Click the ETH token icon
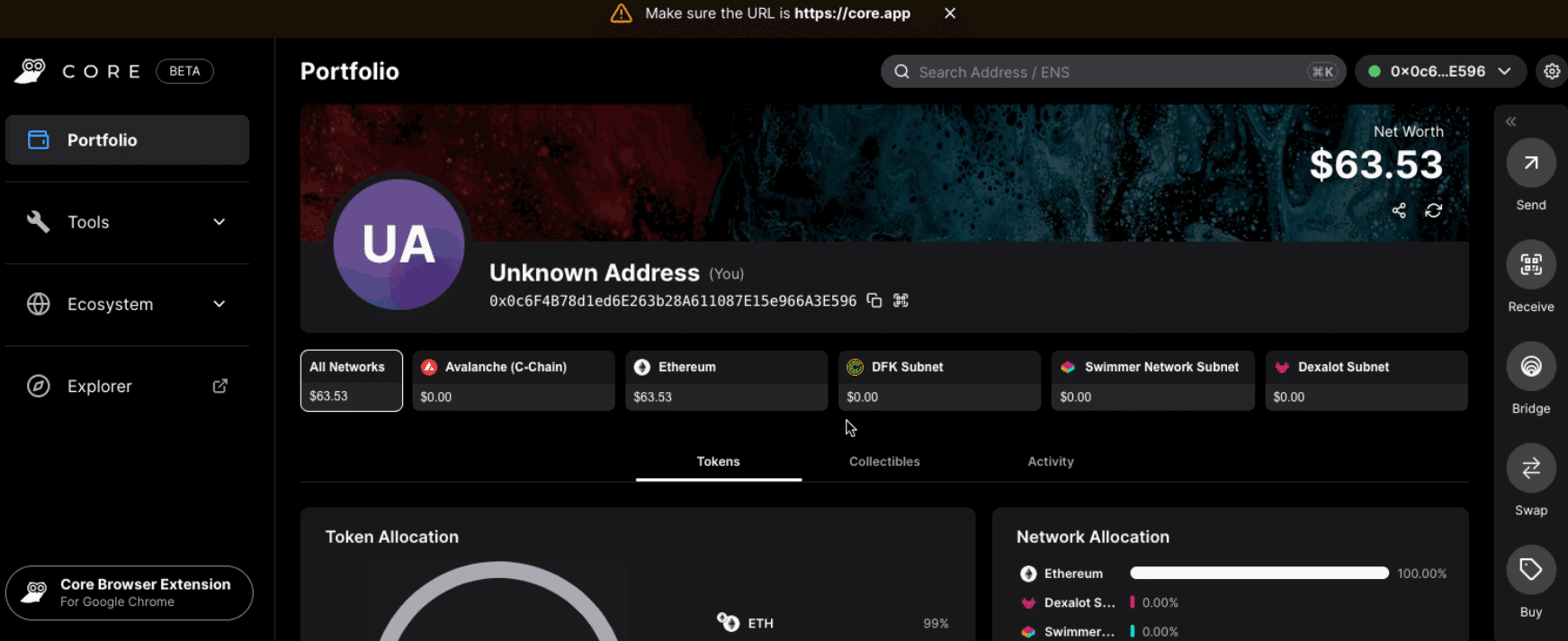 point(728,622)
